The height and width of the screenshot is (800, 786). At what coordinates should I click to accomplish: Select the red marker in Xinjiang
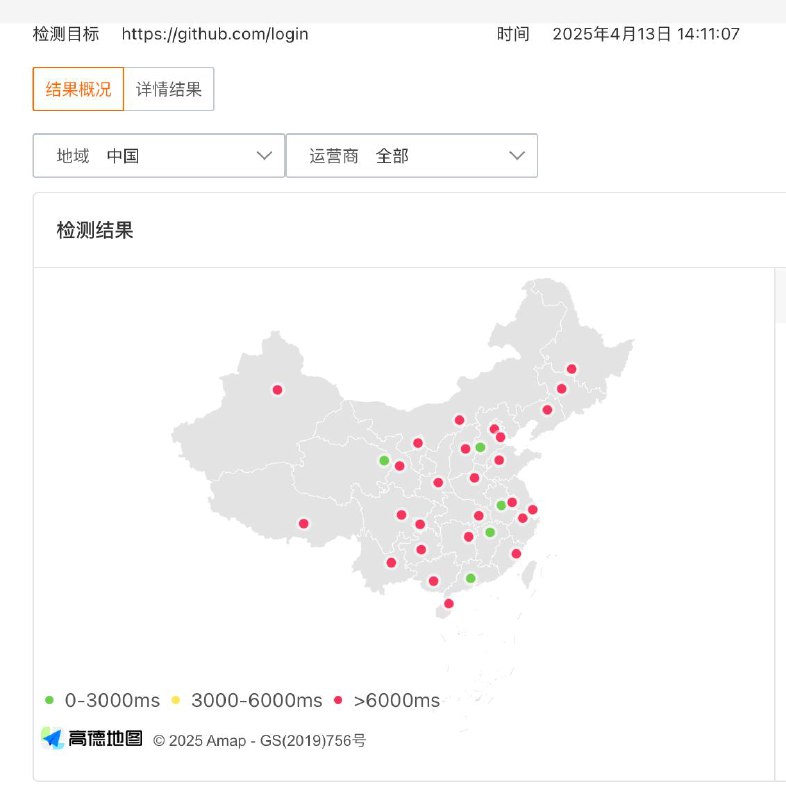[277, 390]
